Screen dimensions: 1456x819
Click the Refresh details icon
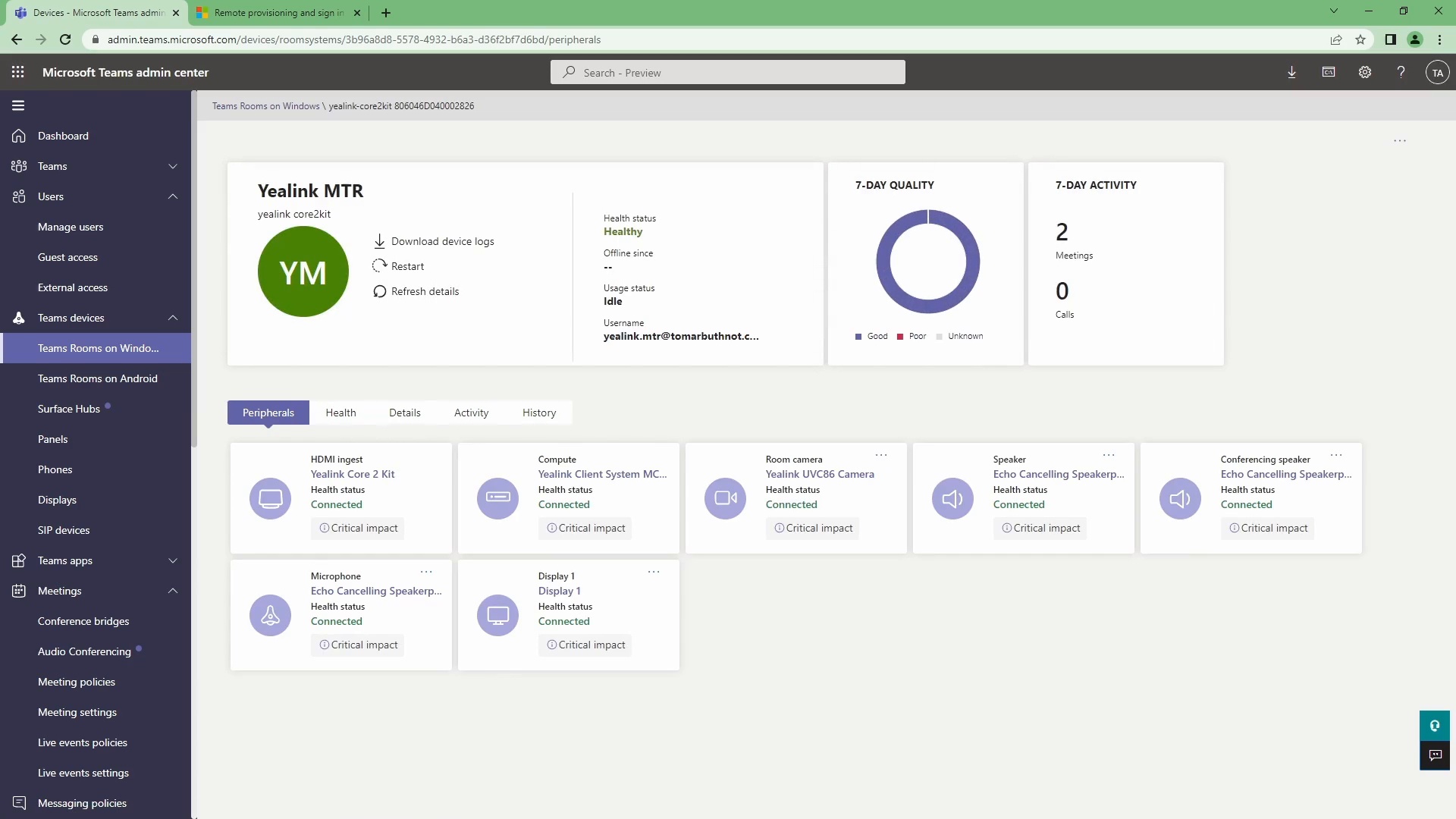[380, 291]
